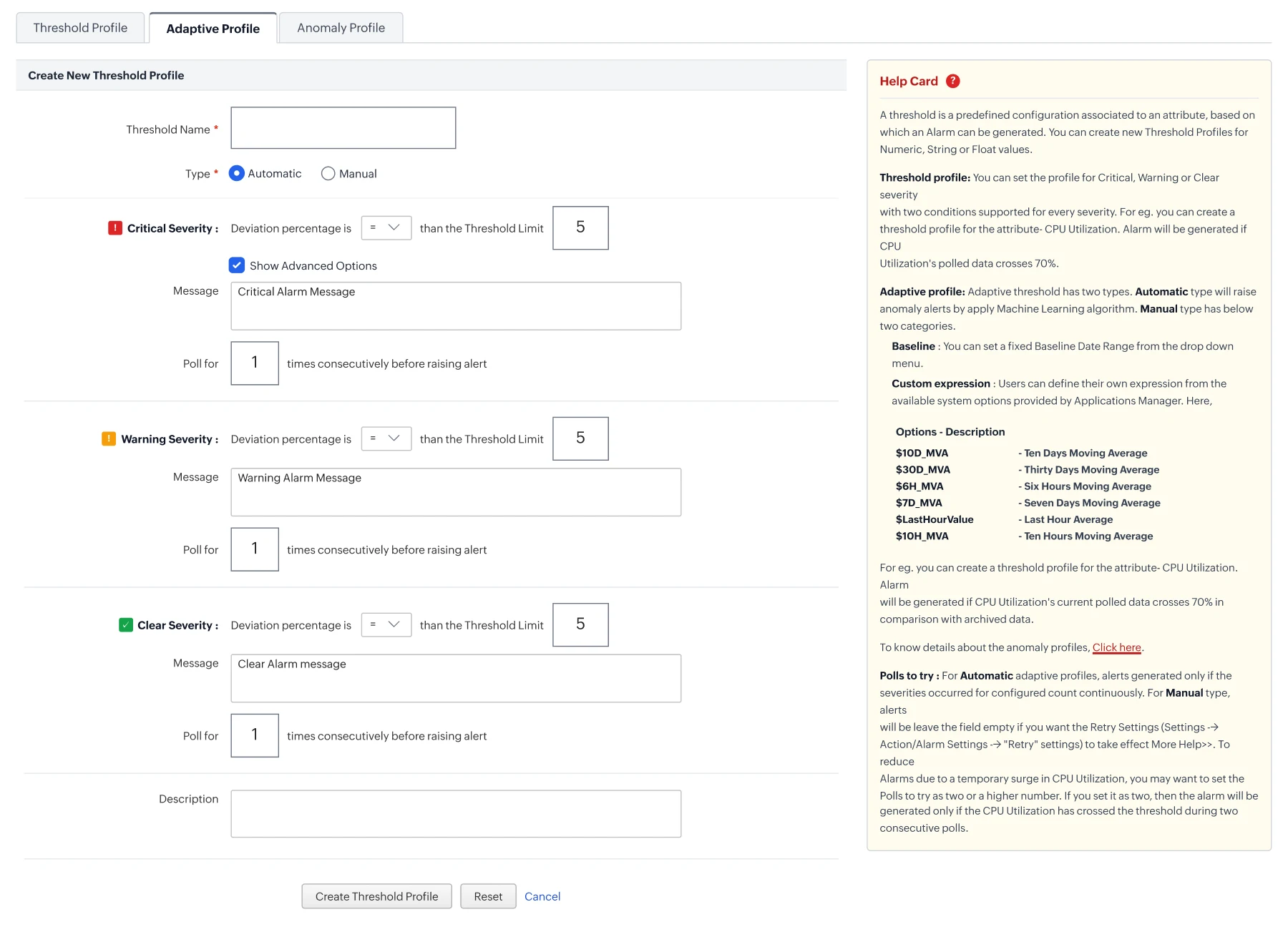Open the Clear Severity comparison operator dropdown

(x=386, y=624)
